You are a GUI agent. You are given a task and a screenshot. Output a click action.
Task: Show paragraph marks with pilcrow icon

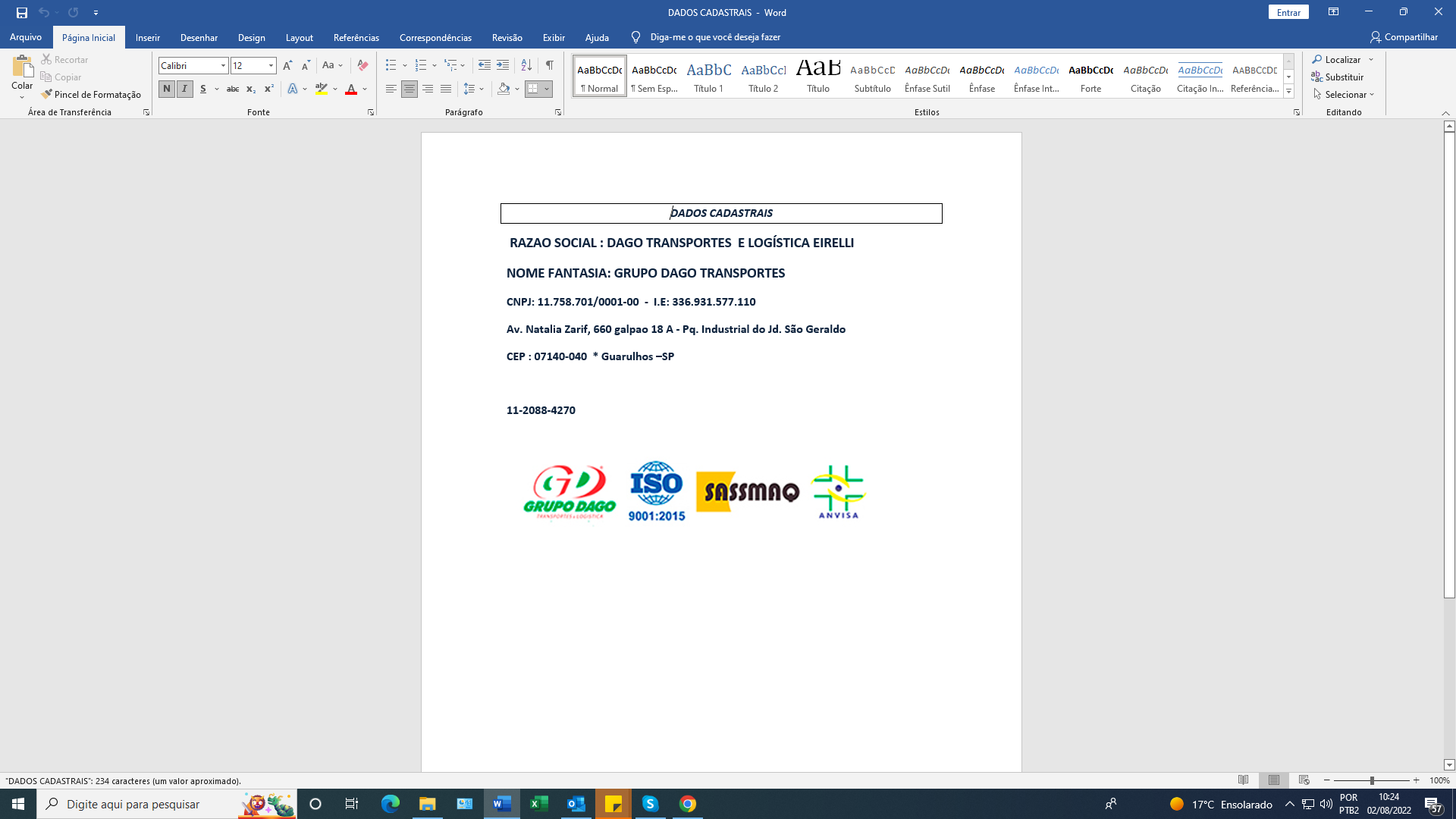pos(549,66)
